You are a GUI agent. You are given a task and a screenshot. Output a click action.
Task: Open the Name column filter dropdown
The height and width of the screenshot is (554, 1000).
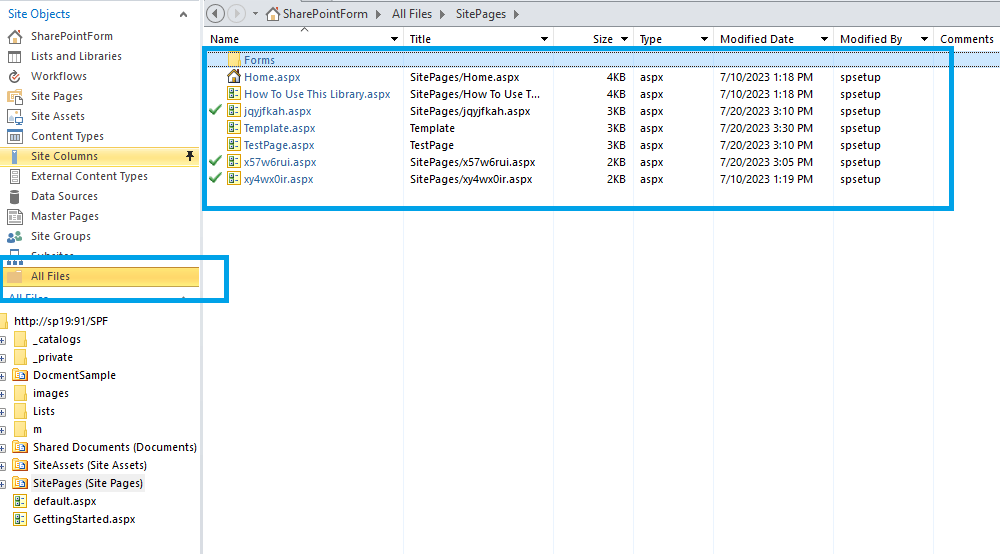(394, 39)
